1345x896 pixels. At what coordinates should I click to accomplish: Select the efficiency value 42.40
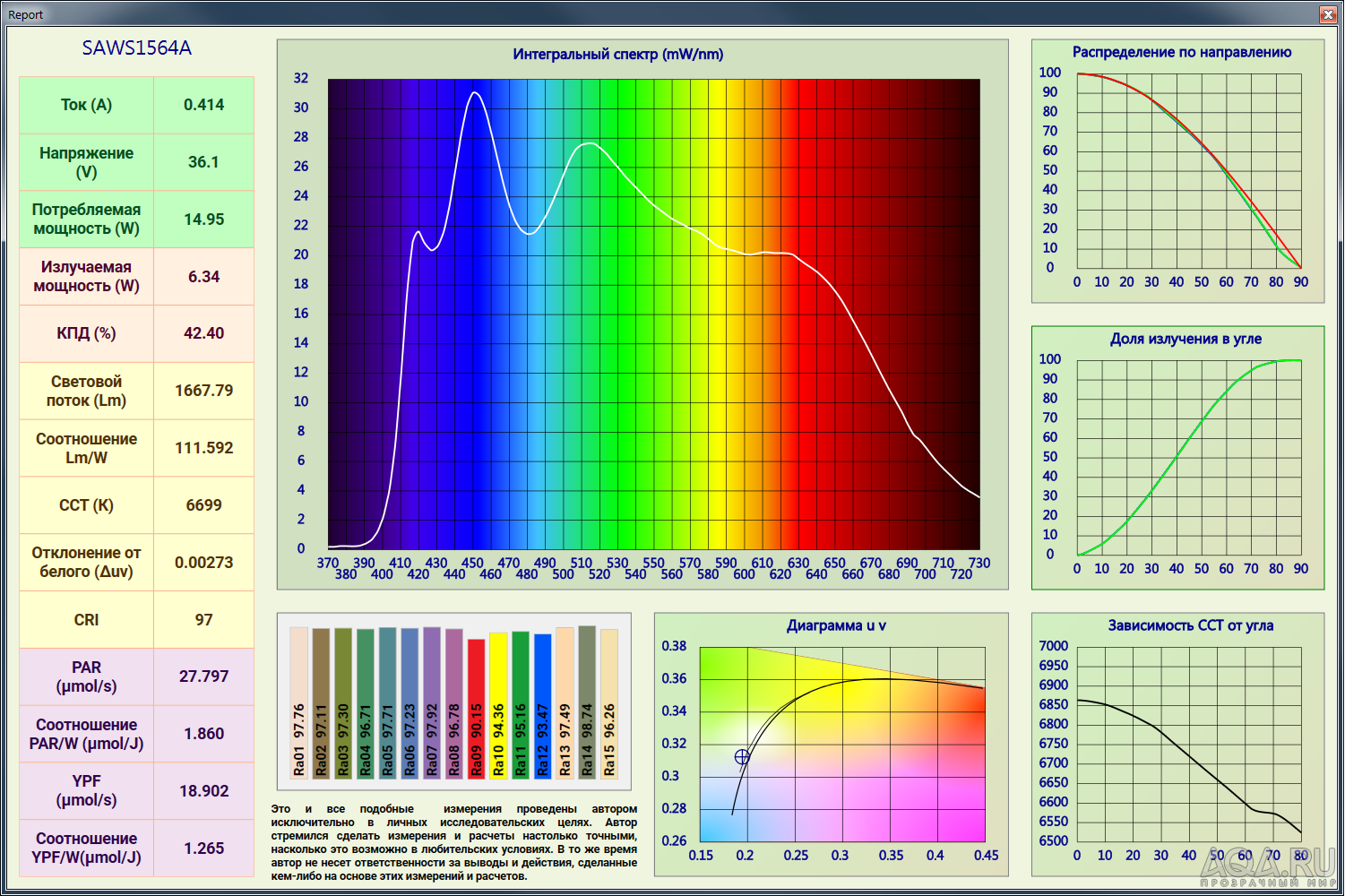pyautogui.click(x=204, y=333)
